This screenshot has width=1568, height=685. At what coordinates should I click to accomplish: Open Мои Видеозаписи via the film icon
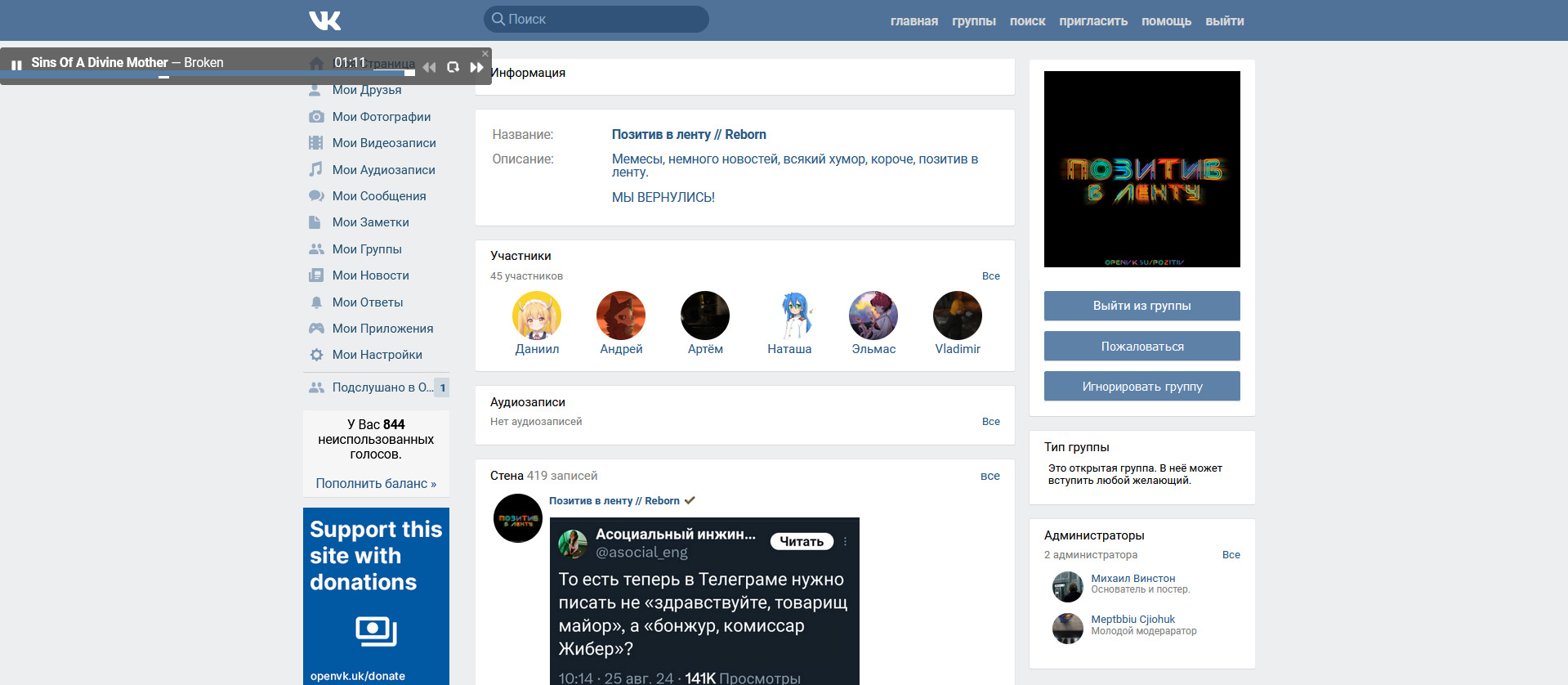coord(315,143)
